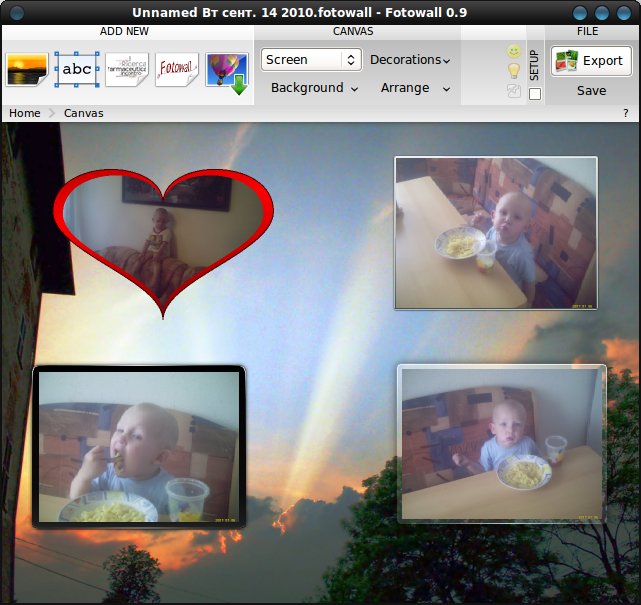Select the heart-shaped framed photo
The width and height of the screenshot is (641, 605).
click(163, 244)
